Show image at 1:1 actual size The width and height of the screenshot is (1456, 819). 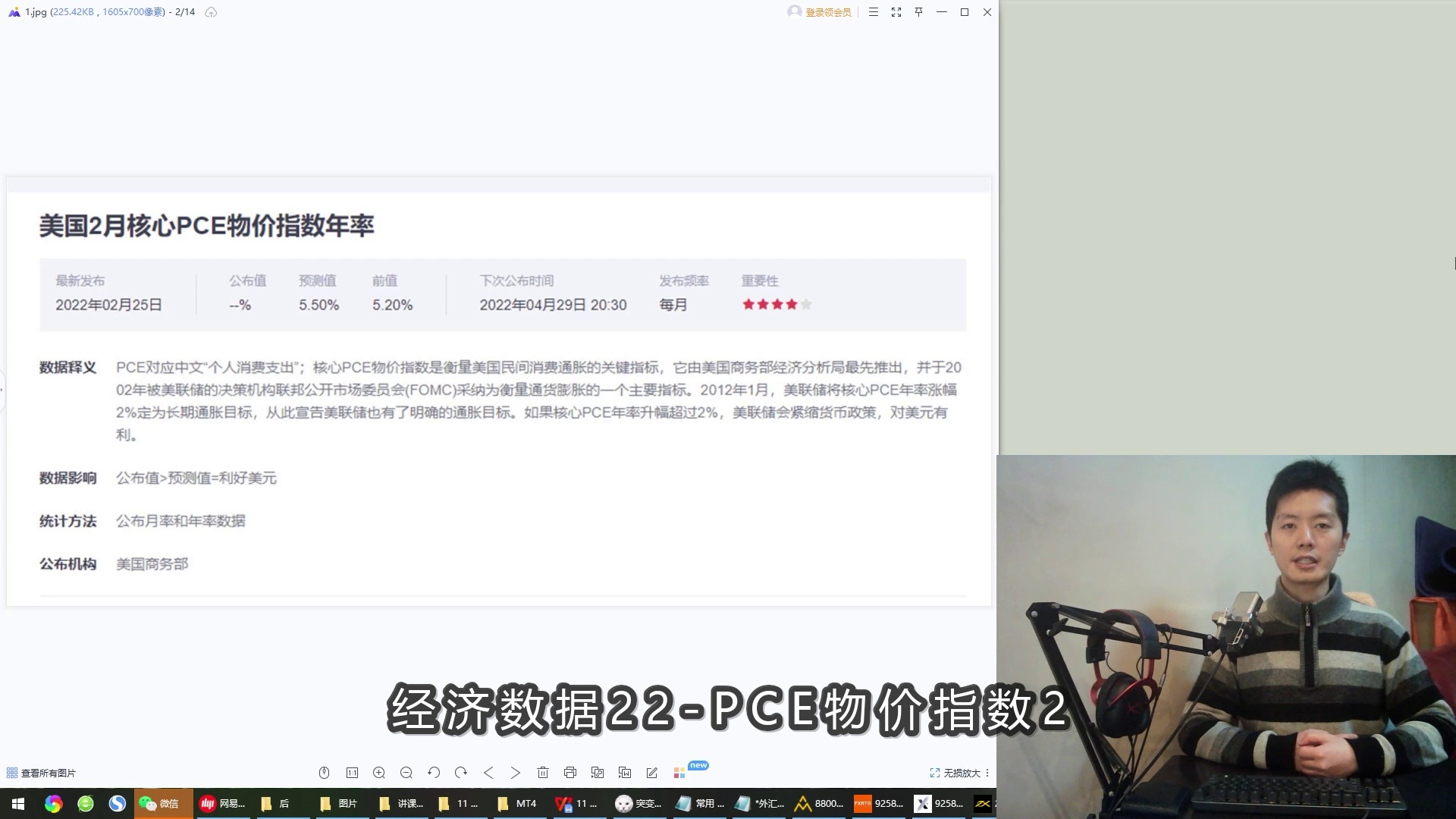pos(352,773)
